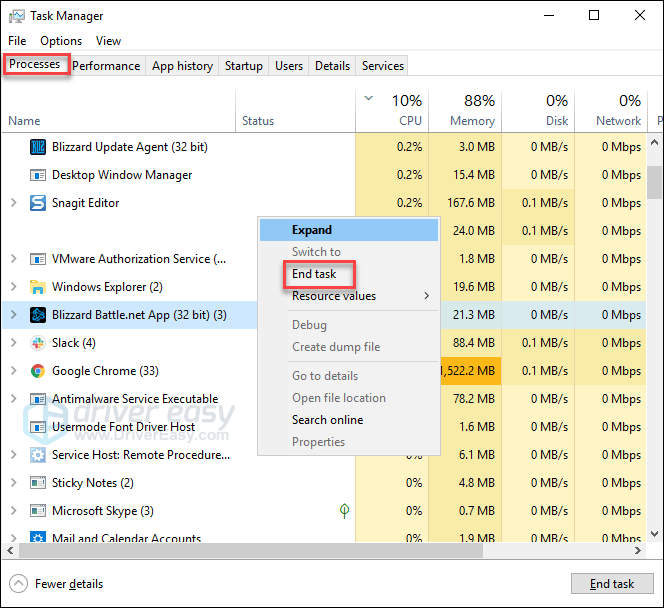Expand the Windows Explorer process group
This screenshot has height=608, width=664.
click(14, 287)
